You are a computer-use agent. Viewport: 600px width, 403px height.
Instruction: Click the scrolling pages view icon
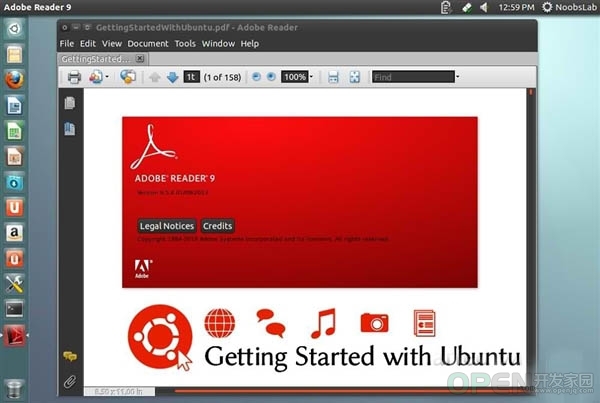333,77
